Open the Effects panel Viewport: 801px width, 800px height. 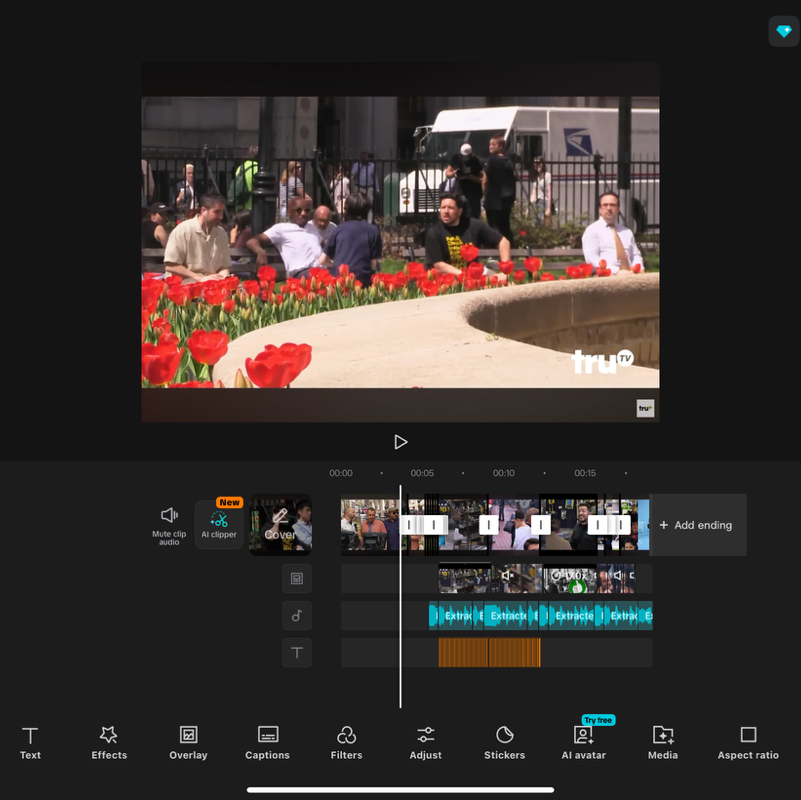click(109, 742)
